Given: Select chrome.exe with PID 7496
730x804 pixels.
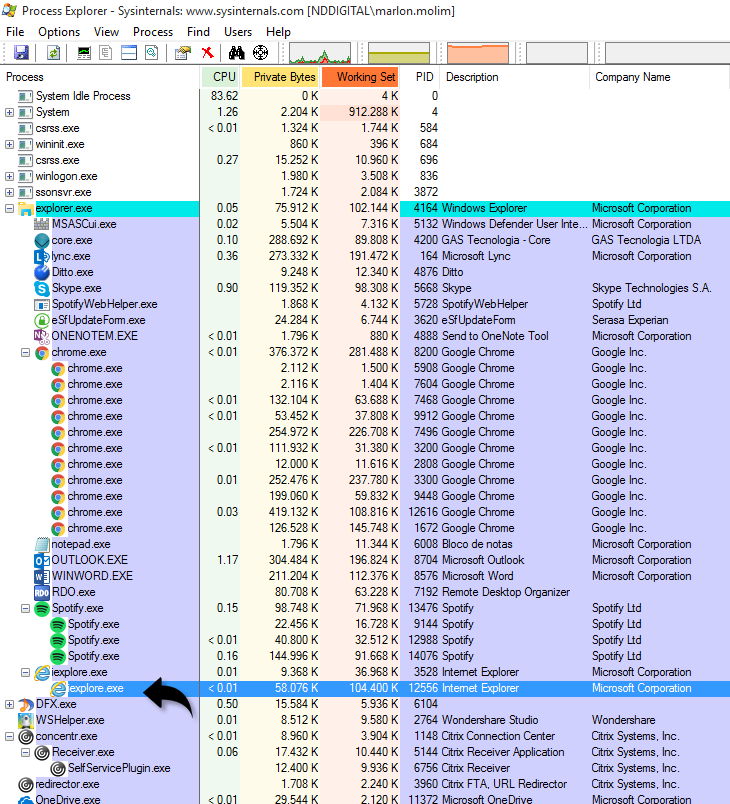Looking at the screenshot, I should point(365,432).
